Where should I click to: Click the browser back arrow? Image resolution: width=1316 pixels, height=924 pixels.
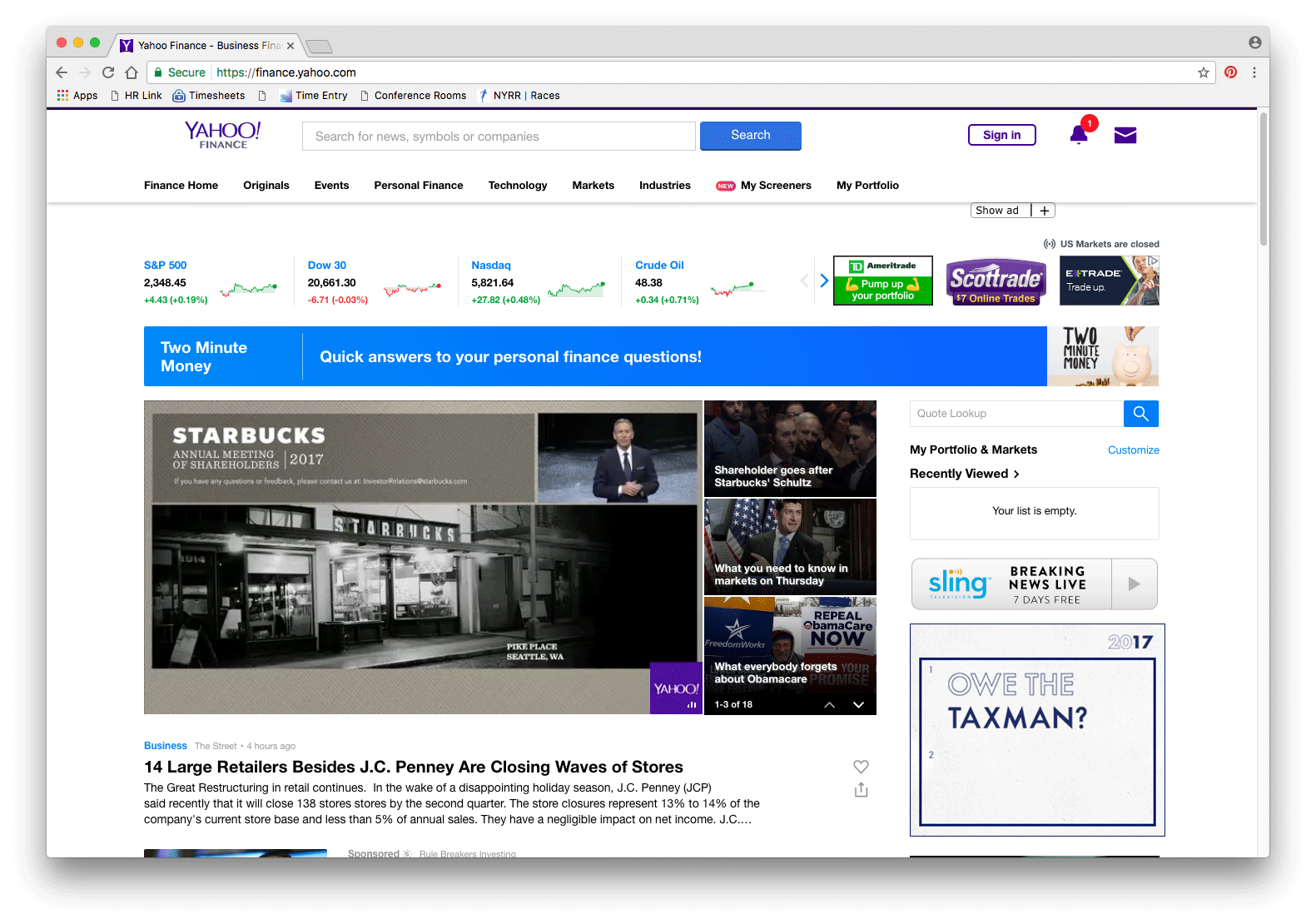pyautogui.click(x=62, y=72)
